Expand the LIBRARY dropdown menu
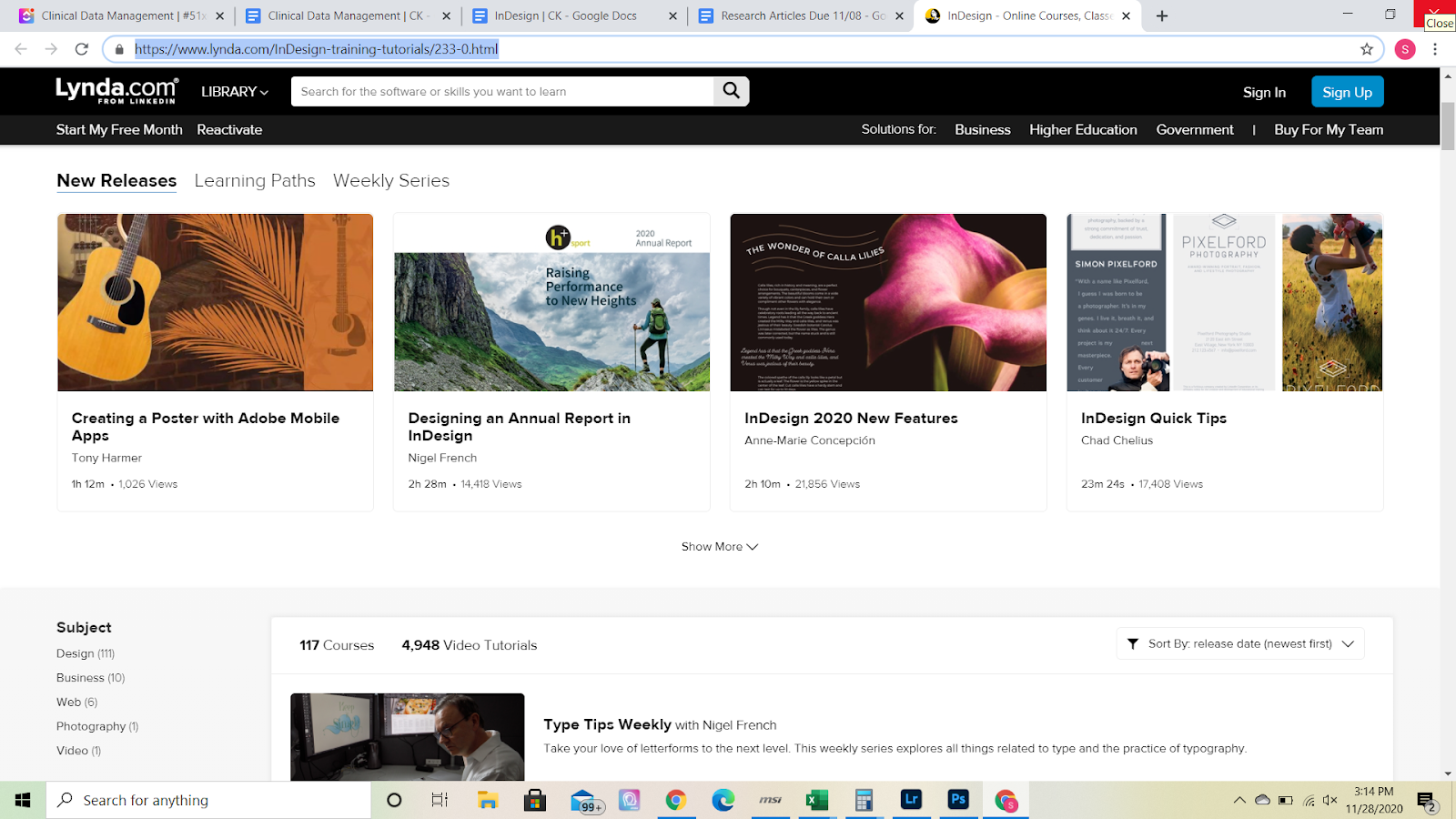Image resolution: width=1456 pixels, height=819 pixels. point(235,92)
